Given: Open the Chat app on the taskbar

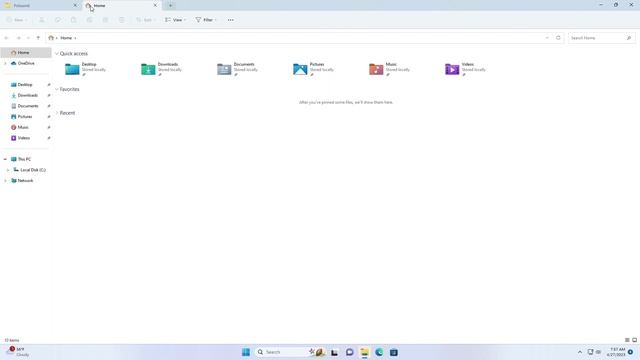Looking at the screenshot, I should click(349, 352).
